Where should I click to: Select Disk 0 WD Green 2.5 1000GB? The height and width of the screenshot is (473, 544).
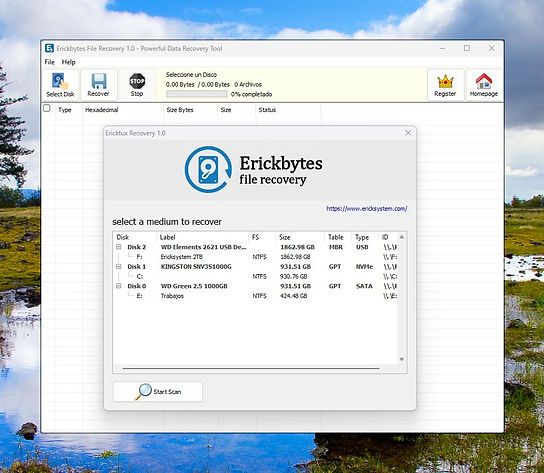256,286
